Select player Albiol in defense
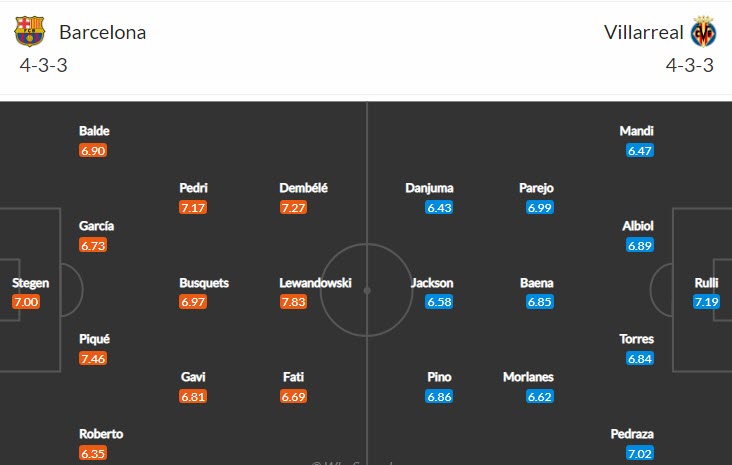Viewport: 732px width, 465px height. [x=637, y=226]
